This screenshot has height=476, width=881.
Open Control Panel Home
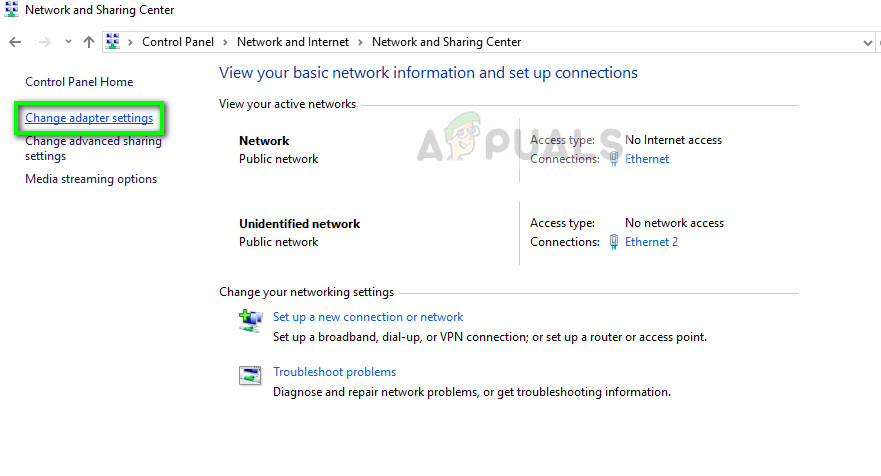[79, 82]
